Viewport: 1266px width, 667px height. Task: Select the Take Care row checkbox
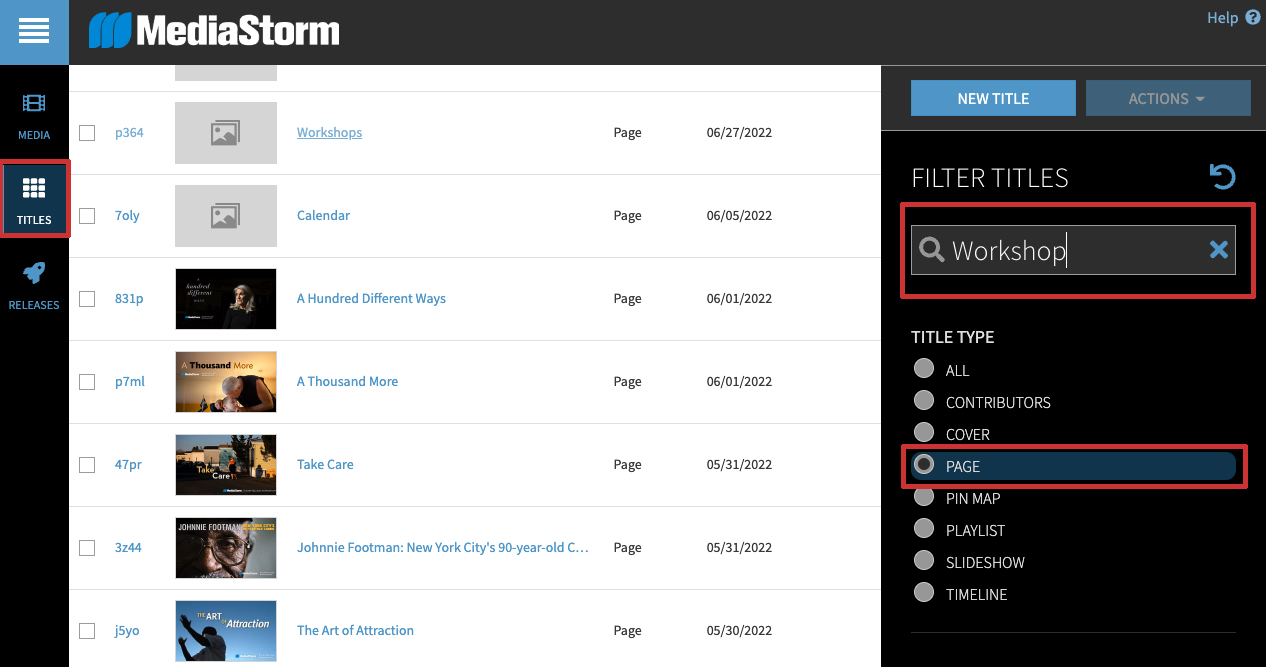point(87,465)
